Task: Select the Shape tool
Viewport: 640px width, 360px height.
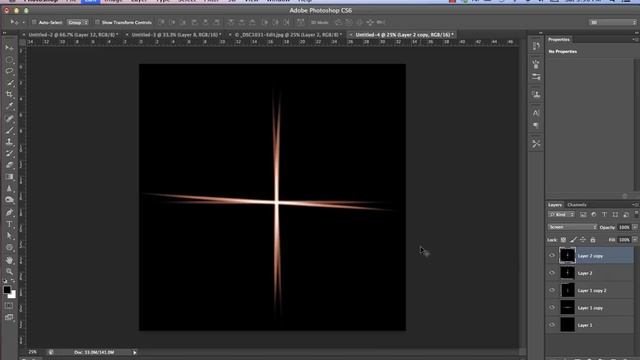Action: 9,247
